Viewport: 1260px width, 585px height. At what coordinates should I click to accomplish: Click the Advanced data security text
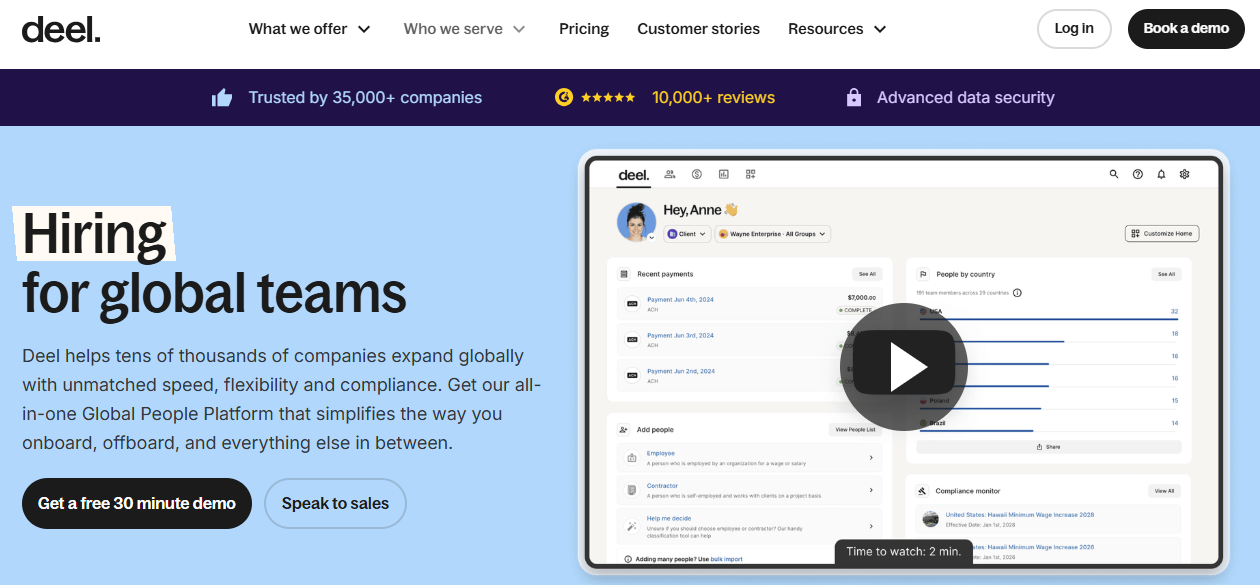[x=966, y=97]
